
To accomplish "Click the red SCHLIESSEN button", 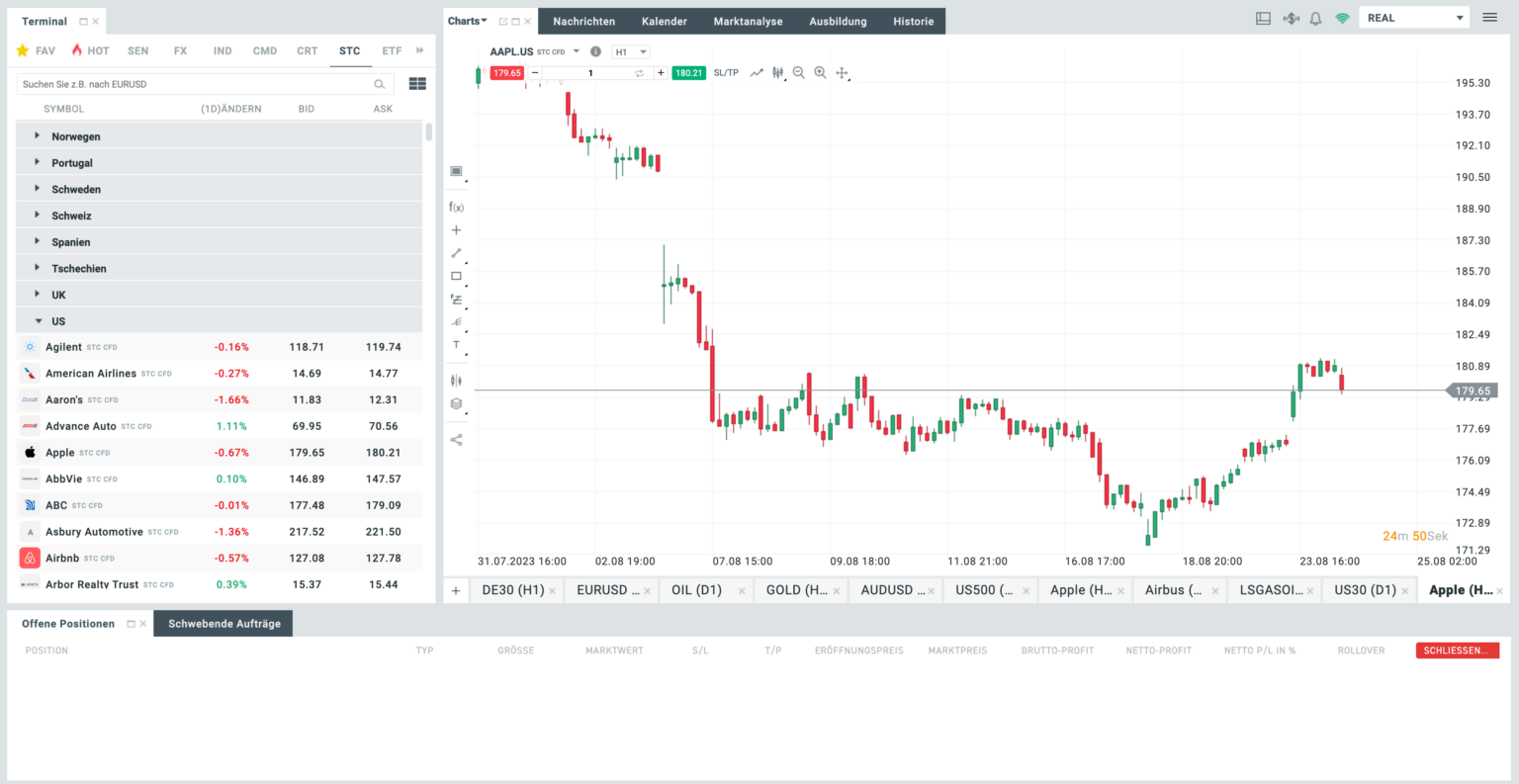I will tap(1457, 650).
